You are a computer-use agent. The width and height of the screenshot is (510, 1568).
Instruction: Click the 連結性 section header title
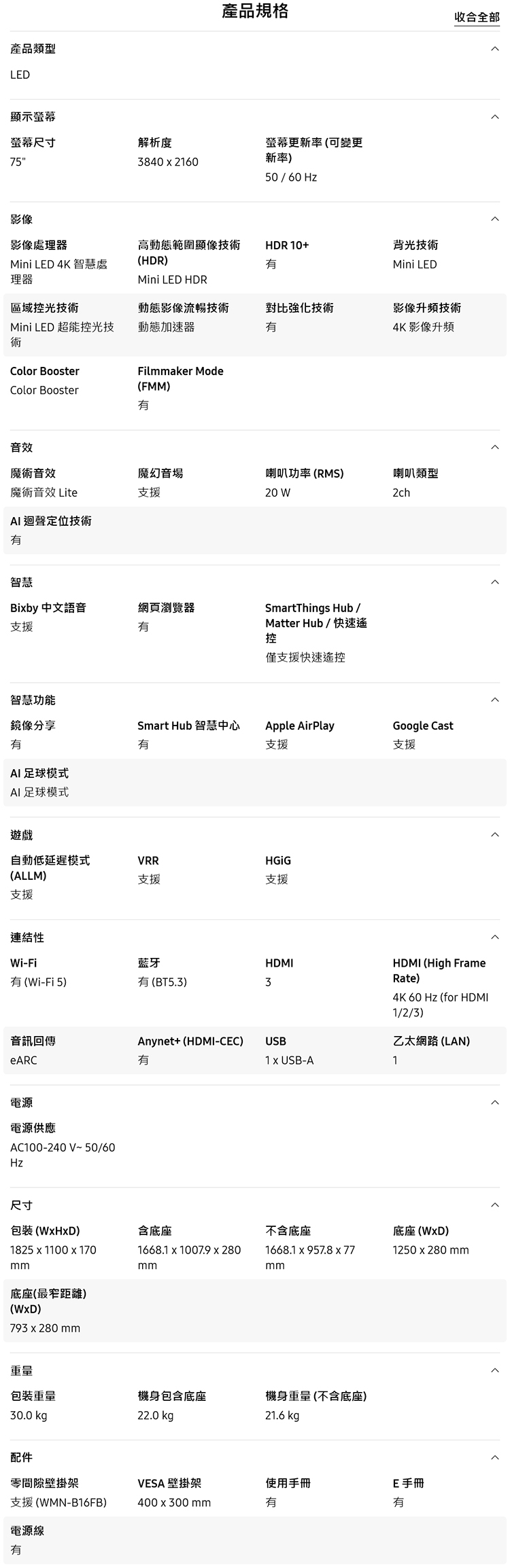tap(27, 938)
